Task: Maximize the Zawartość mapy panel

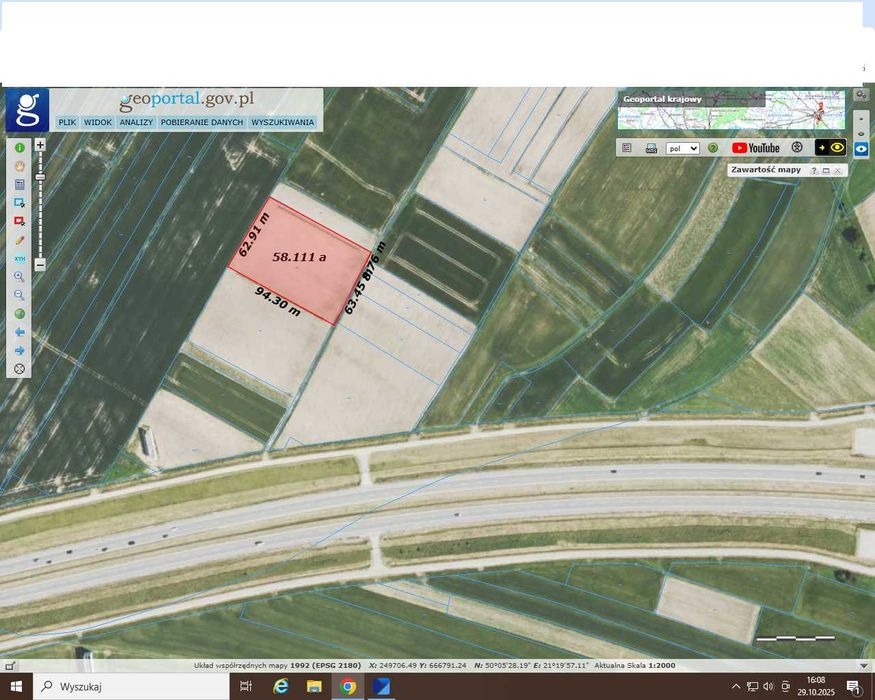Action: [x=826, y=171]
